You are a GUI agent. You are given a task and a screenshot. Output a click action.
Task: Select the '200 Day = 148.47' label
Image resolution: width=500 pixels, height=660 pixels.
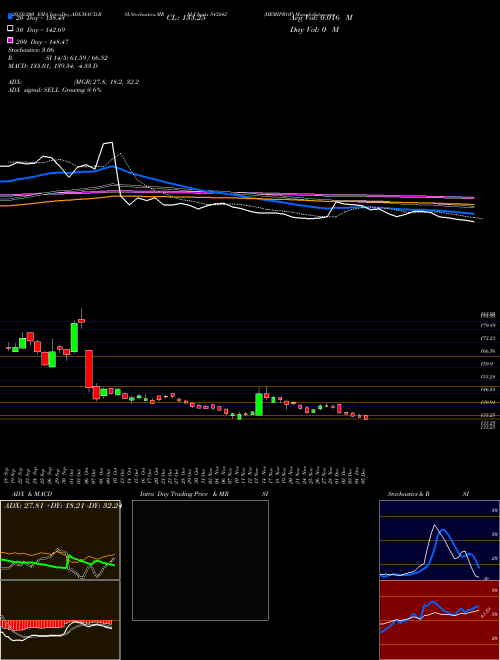pos(42,42)
